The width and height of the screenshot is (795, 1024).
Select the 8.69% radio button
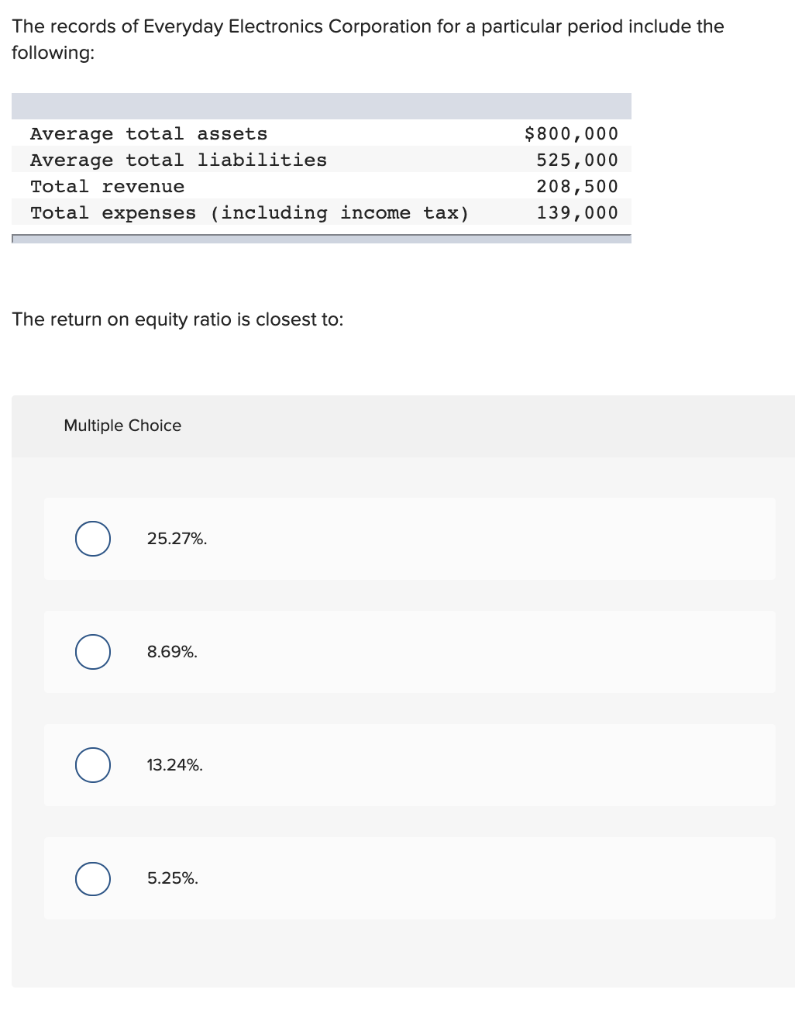pos(93,652)
